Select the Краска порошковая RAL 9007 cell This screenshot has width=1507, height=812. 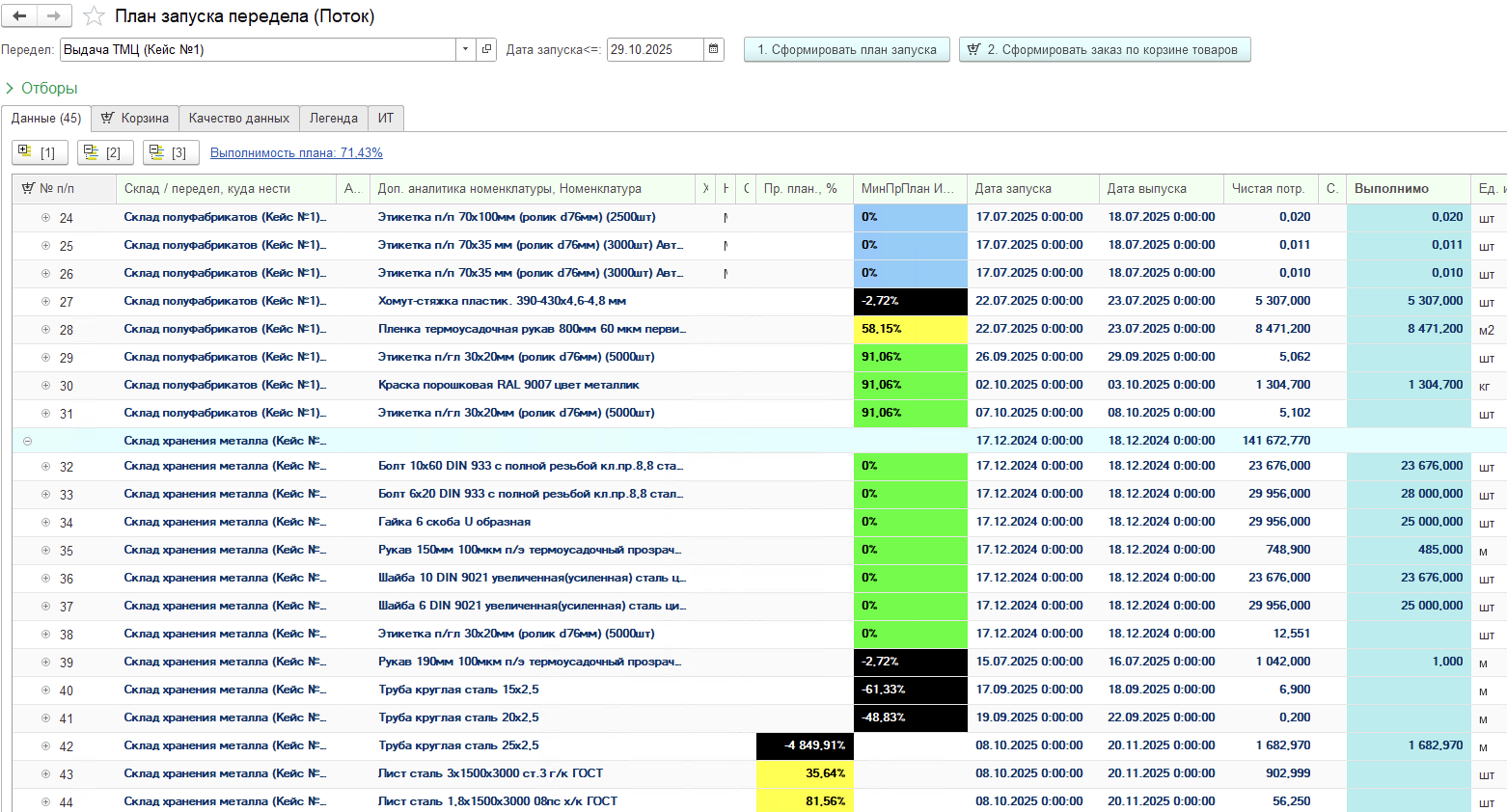532,386
